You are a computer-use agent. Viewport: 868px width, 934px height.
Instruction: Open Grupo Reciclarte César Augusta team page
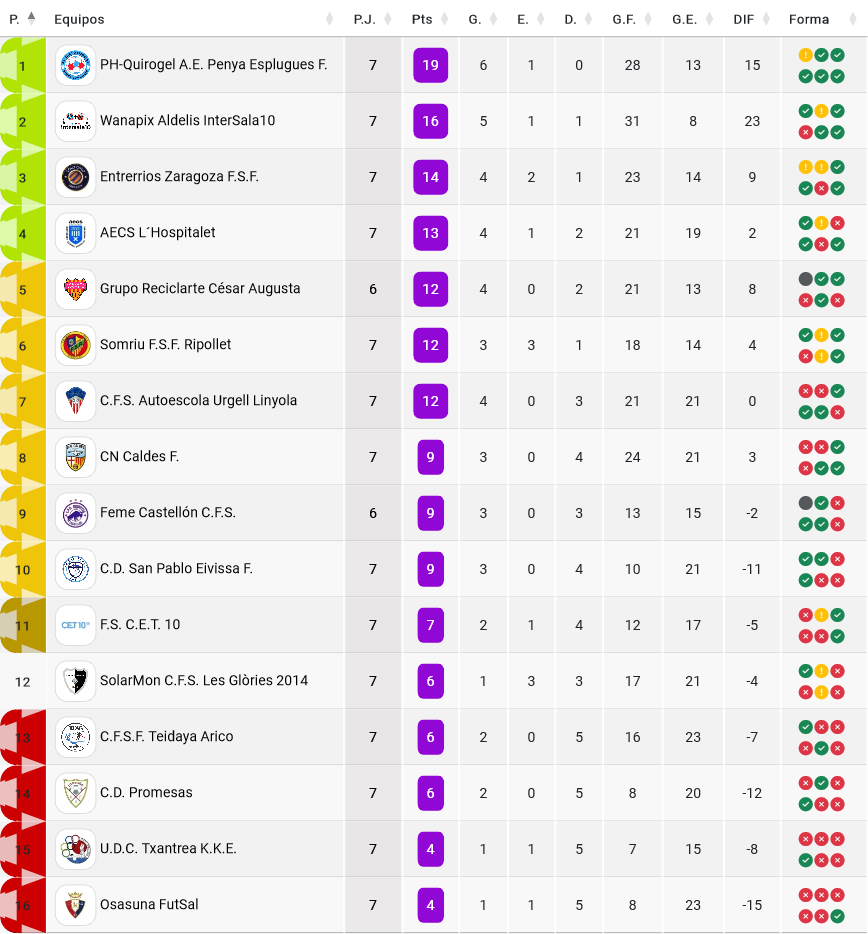pyautogui.click(x=200, y=288)
